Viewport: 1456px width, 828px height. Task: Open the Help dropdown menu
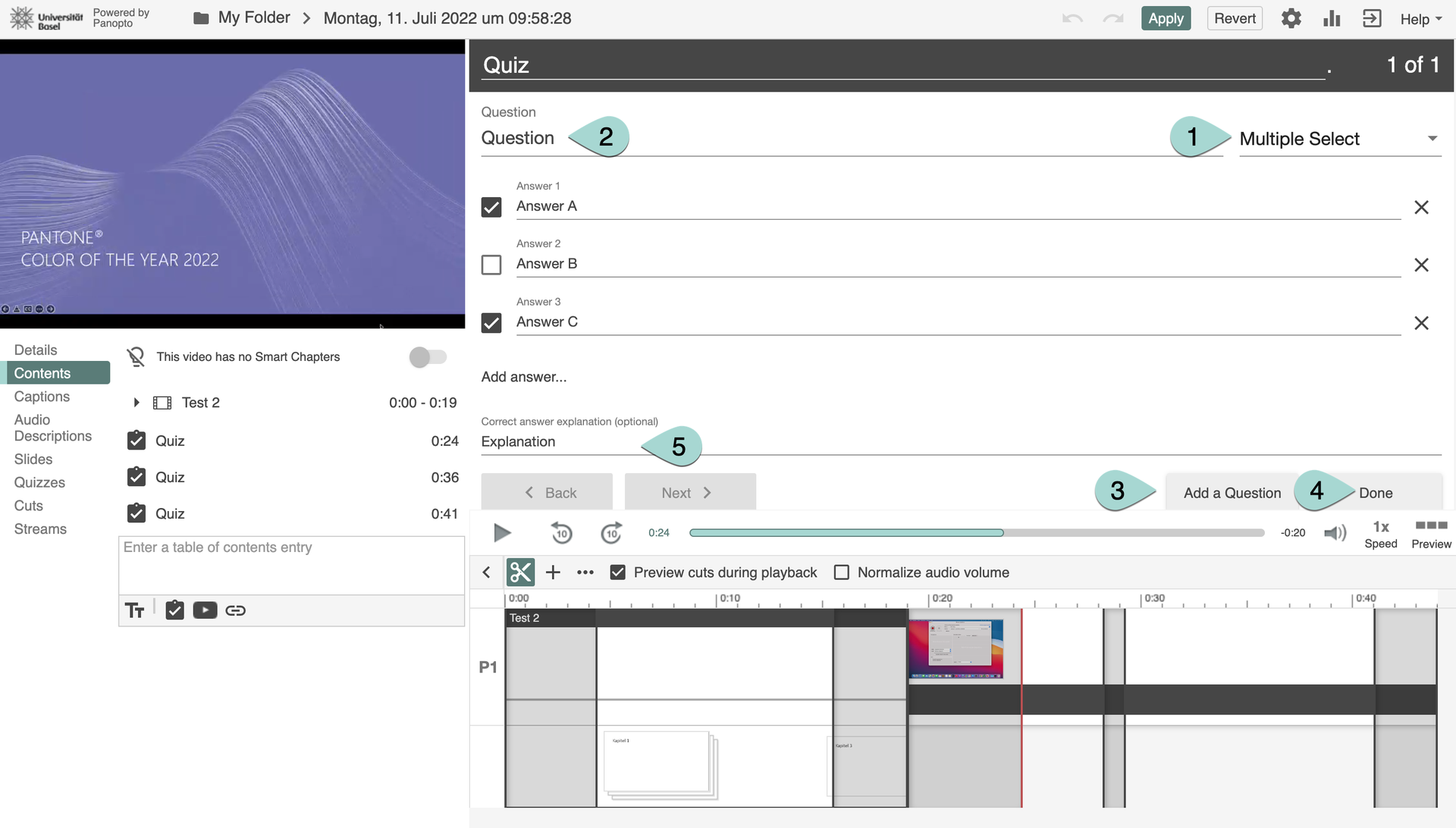(x=1420, y=19)
